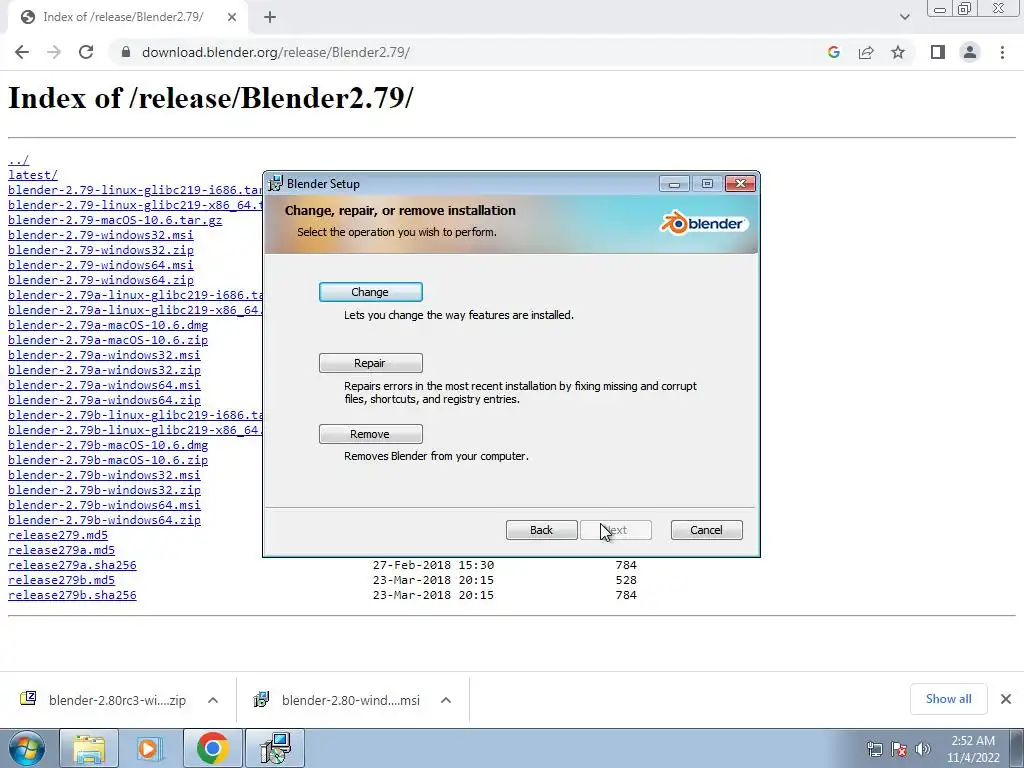Click the Blender Setup title bar icon
Image resolution: width=1024 pixels, height=768 pixels.
pyautogui.click(x=276, y=184)
